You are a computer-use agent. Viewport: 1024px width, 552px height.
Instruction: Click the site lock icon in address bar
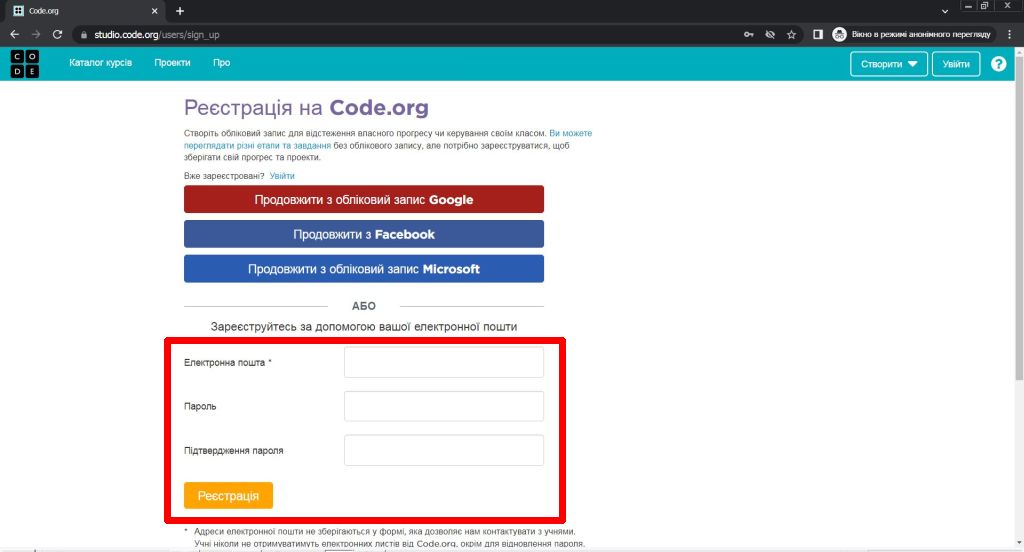pos(84,35)
